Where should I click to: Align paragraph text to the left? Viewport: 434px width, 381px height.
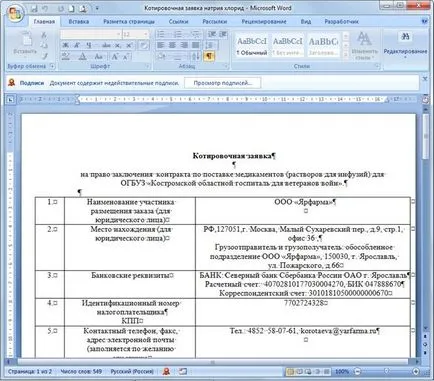(x=161, y=45)
